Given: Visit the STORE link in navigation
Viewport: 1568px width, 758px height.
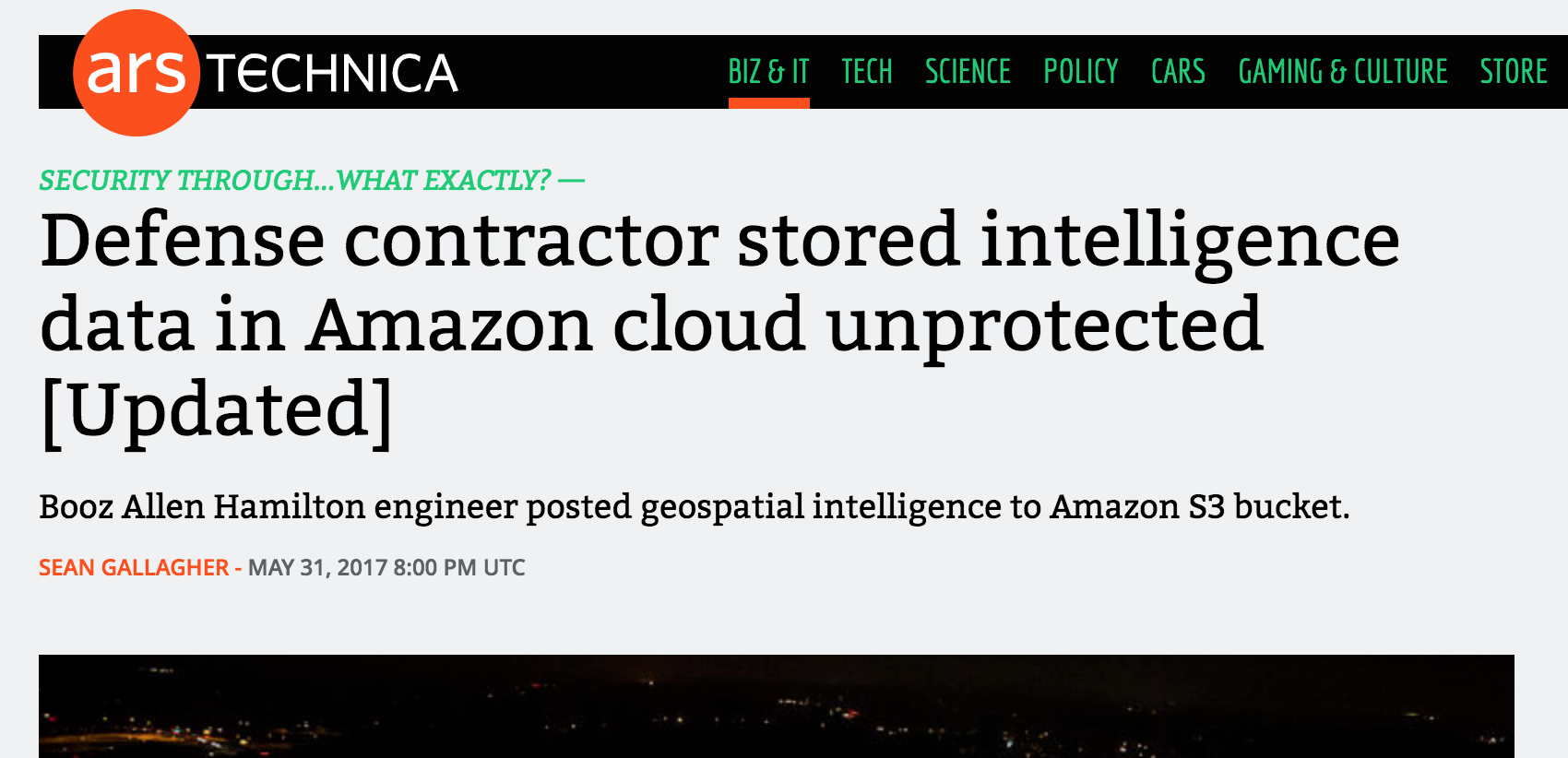Looking at the screenshot, I should point(1514,72).
